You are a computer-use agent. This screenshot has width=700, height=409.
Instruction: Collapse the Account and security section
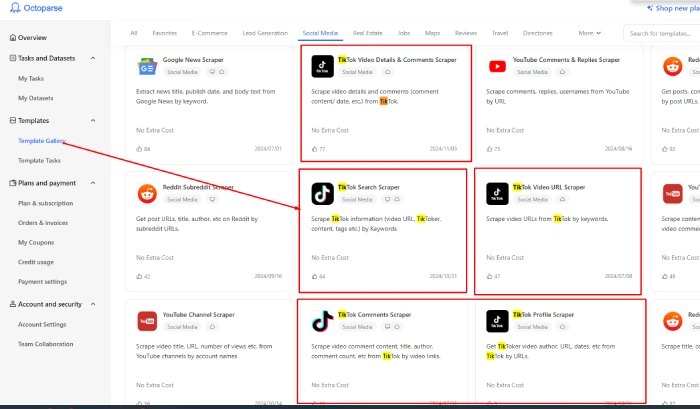93,304
